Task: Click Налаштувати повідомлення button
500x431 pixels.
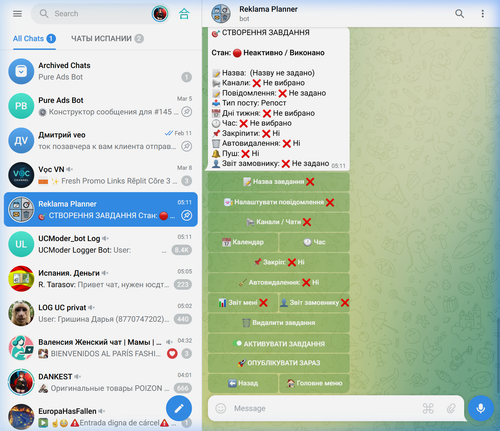Action: tap(279, 202)
